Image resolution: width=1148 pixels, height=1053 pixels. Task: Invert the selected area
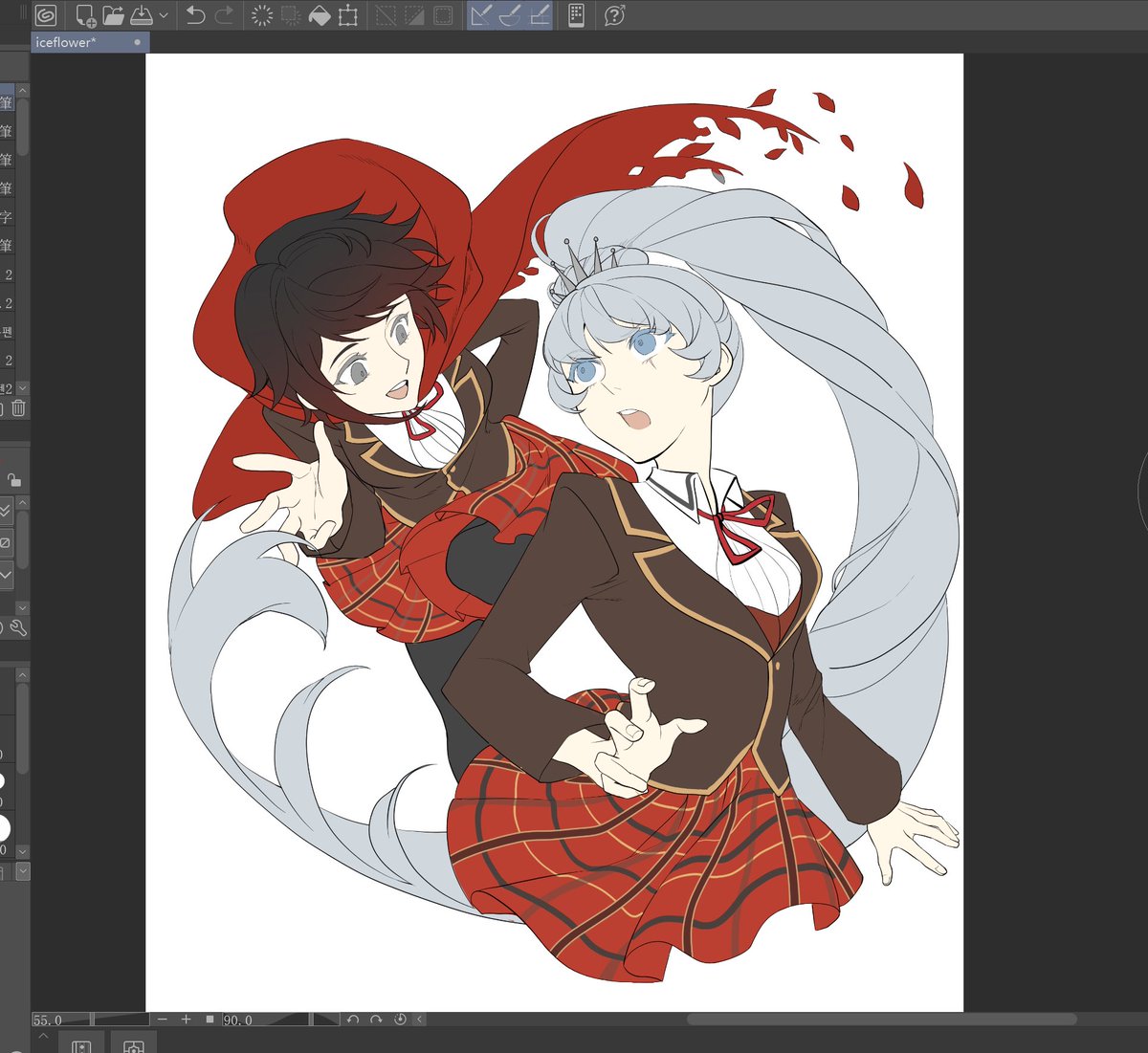tap(414, 15)
